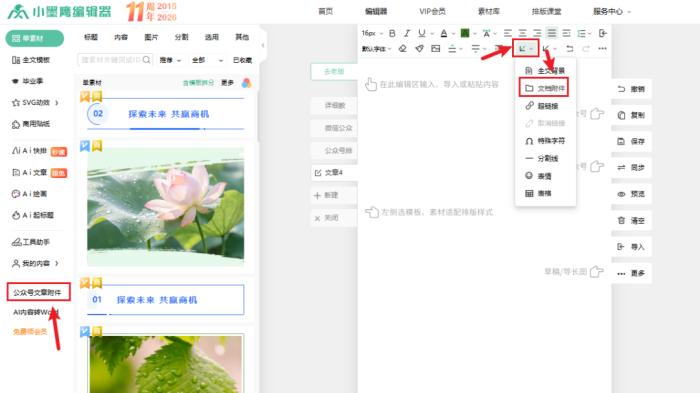The image size is (700, 393).
Task: Open the 文章4 article tab
Action: pos(334,172)
